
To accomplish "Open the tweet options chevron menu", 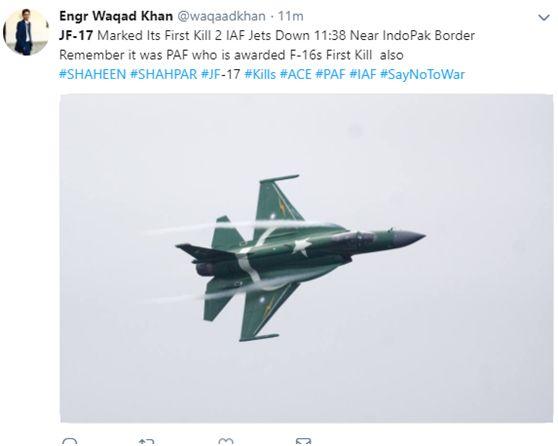I will (544, 17).
